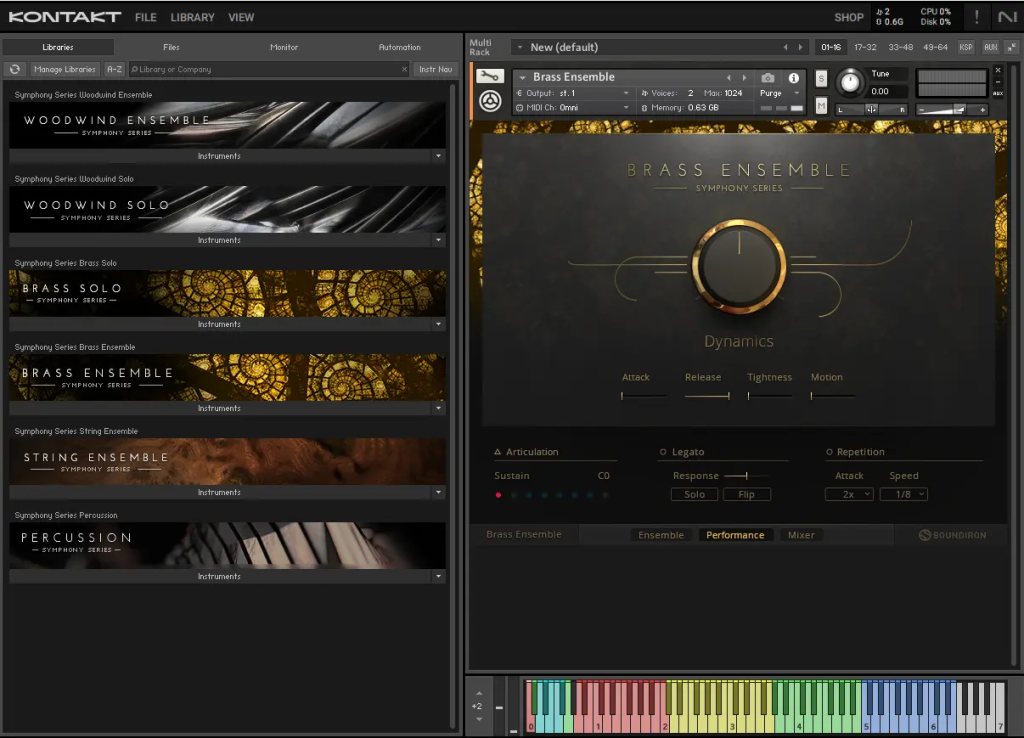Image resolution: width=1024 pixels, height=738 pixels.
Task: Show the instrument info icon
Action: [793, 78]
